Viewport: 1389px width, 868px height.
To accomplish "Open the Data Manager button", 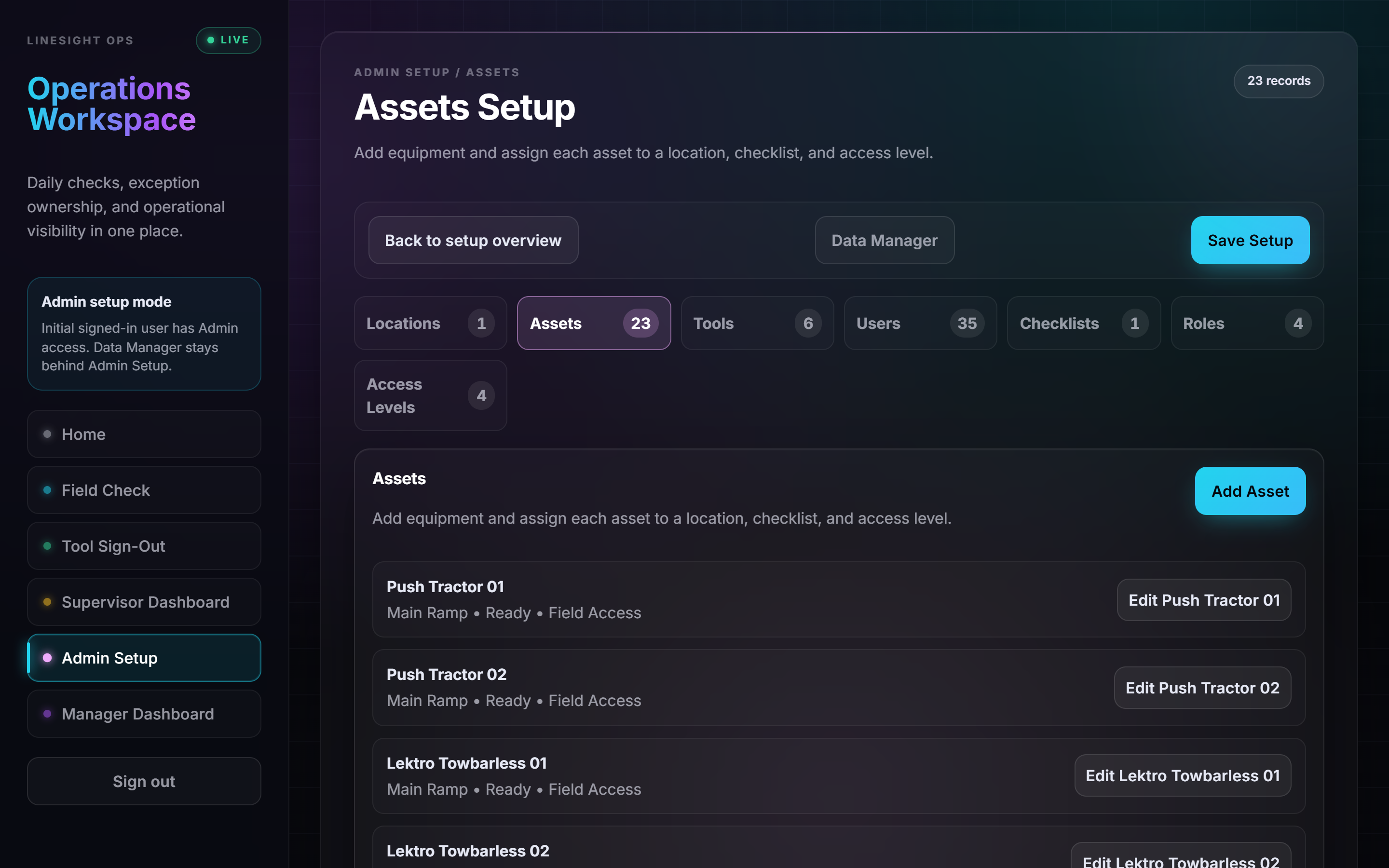I will click(885, 240).
